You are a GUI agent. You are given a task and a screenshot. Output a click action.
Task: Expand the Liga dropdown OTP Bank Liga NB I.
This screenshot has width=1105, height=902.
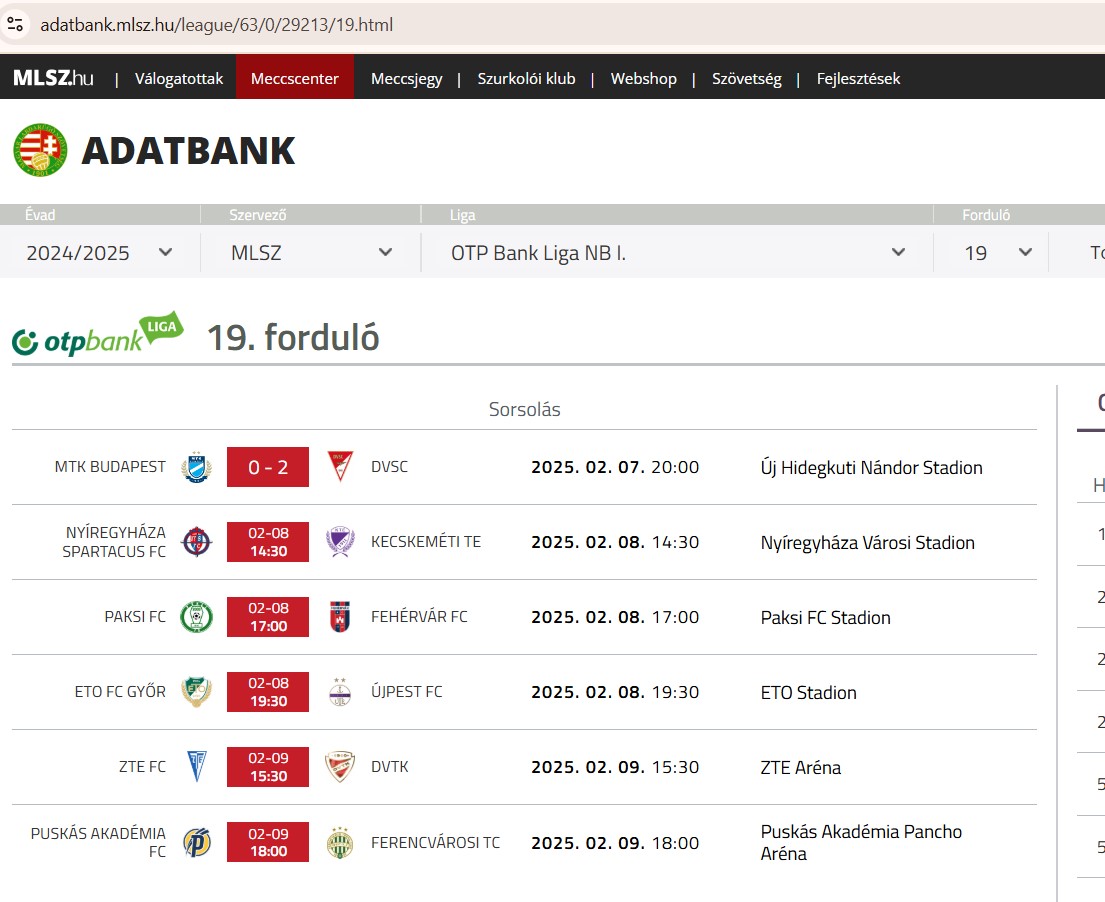coord(677,252)
